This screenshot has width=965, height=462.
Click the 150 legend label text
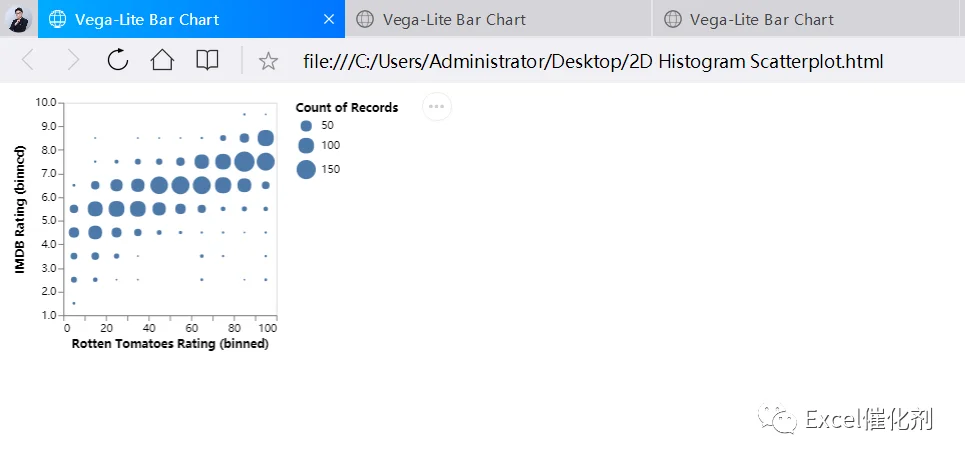tap(330, 170)
